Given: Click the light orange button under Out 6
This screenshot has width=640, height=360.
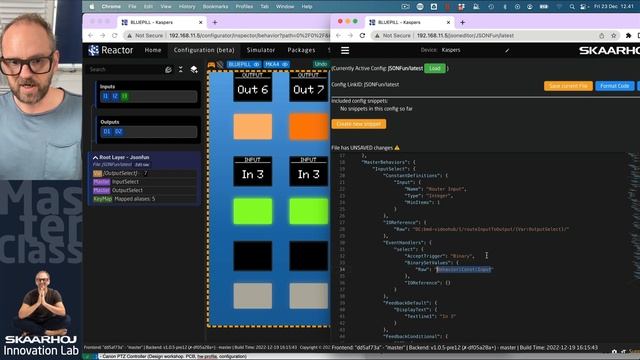Looking at the screenshot, I should coord(253,127).
